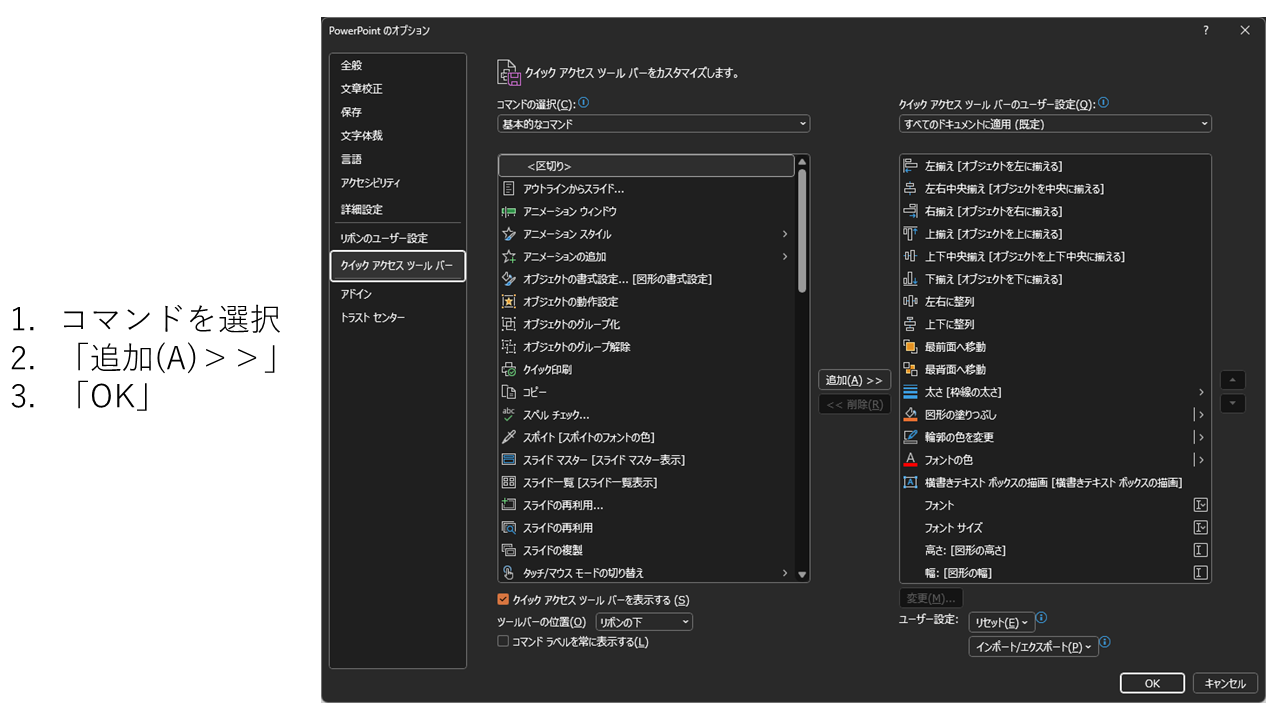The height and width of the screenshot is (720, 1280).
Task: Select the <区切り> separator entry
Action: point(646,166)
